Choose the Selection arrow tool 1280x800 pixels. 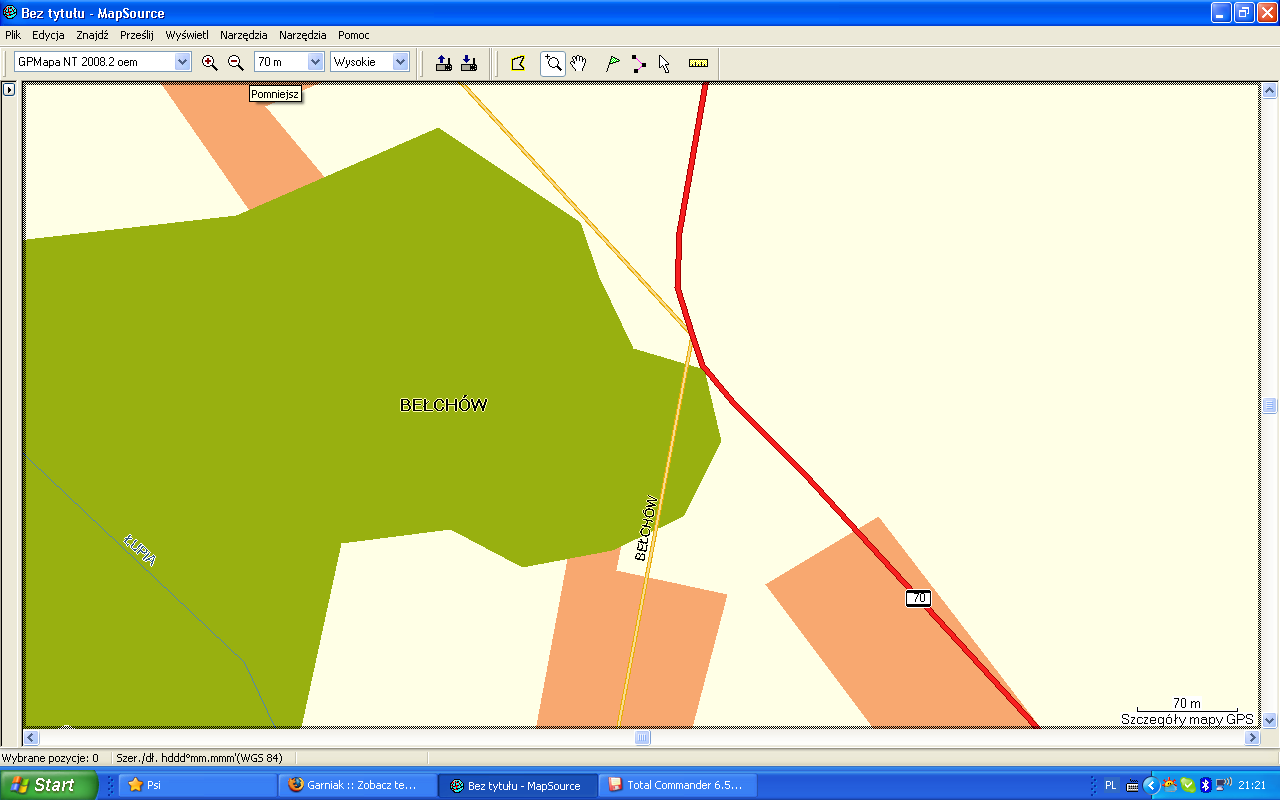click(664, 63)
